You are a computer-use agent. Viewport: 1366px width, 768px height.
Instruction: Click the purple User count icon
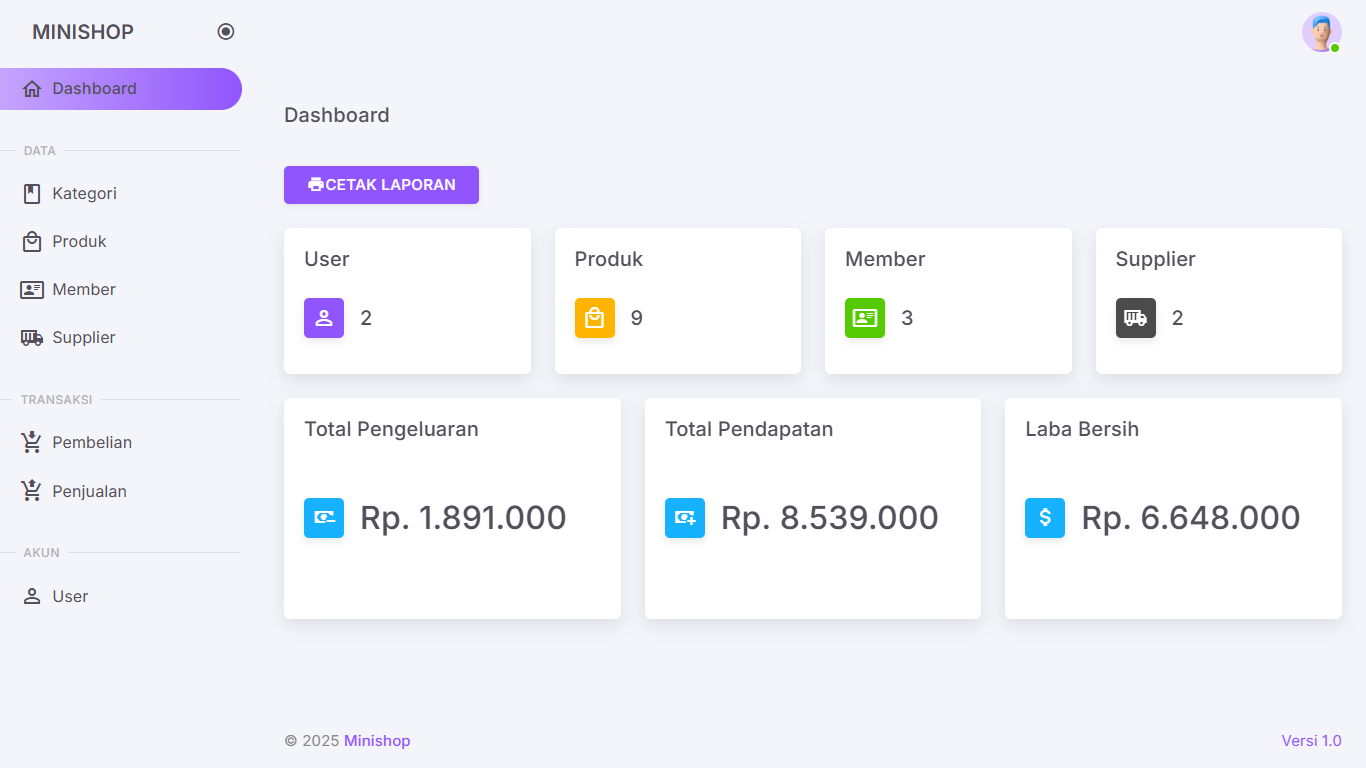(x=324, y=318)
